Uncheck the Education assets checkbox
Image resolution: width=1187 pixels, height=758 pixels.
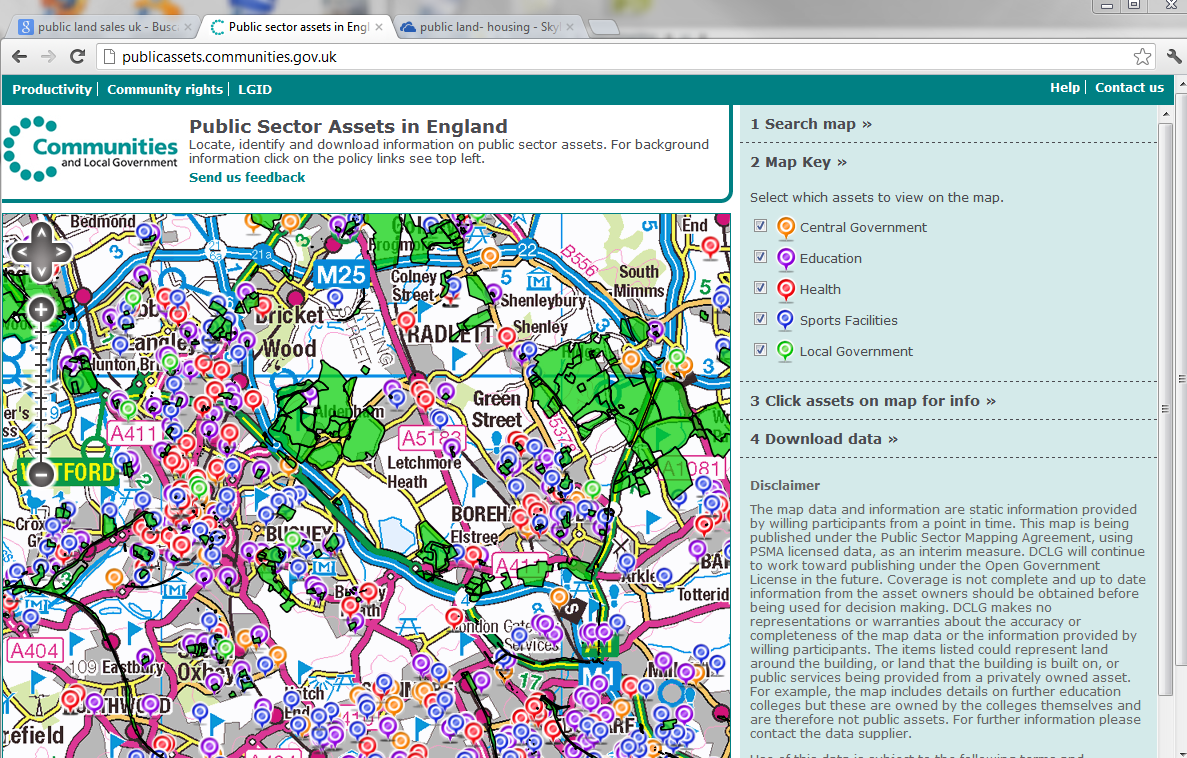[x=760, y=257]
